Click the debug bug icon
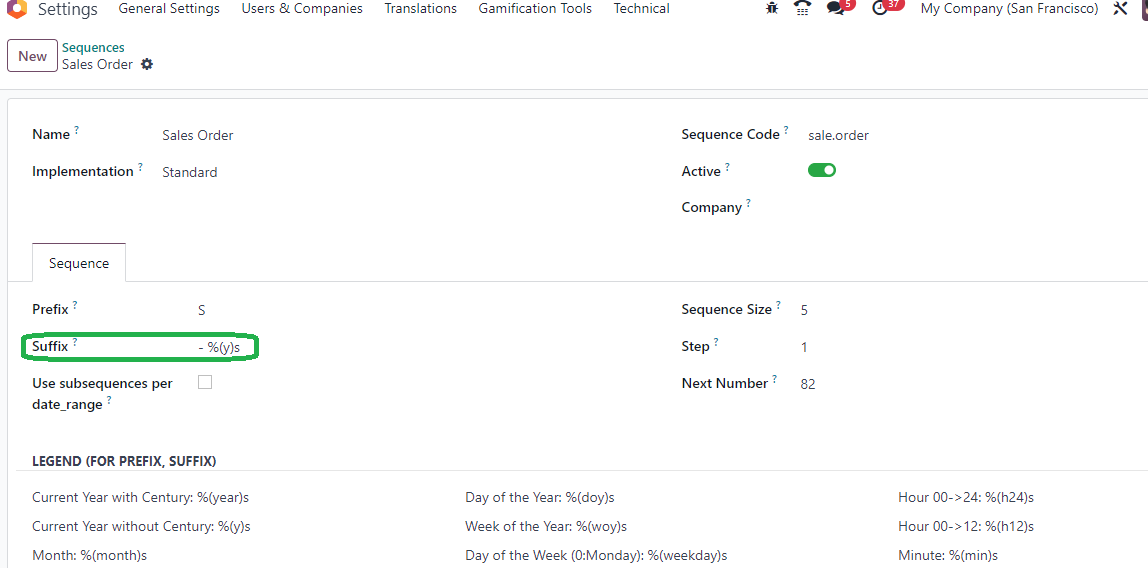Image resolution: width=1148 pixels, height=568 pixels. coord(772,8)
